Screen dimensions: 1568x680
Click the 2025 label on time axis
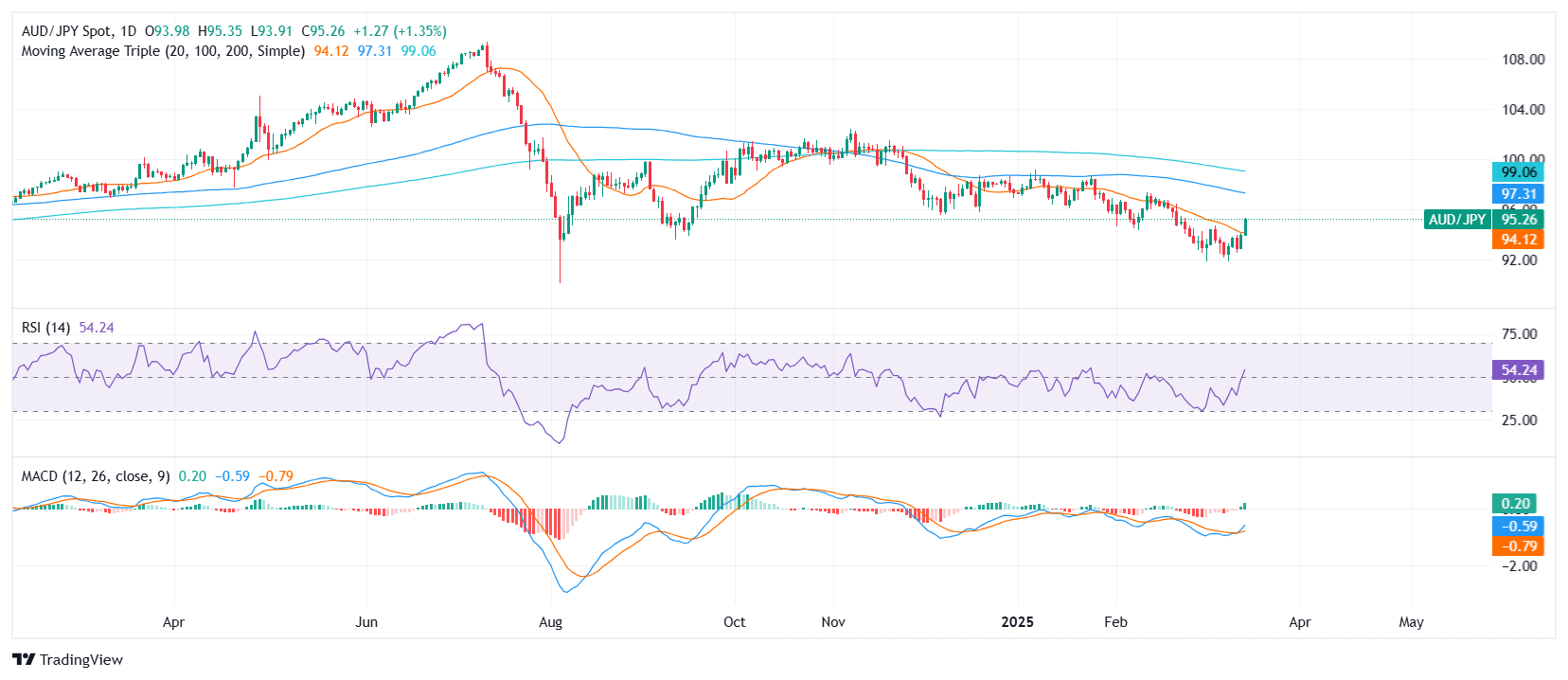pos(1018,622)
